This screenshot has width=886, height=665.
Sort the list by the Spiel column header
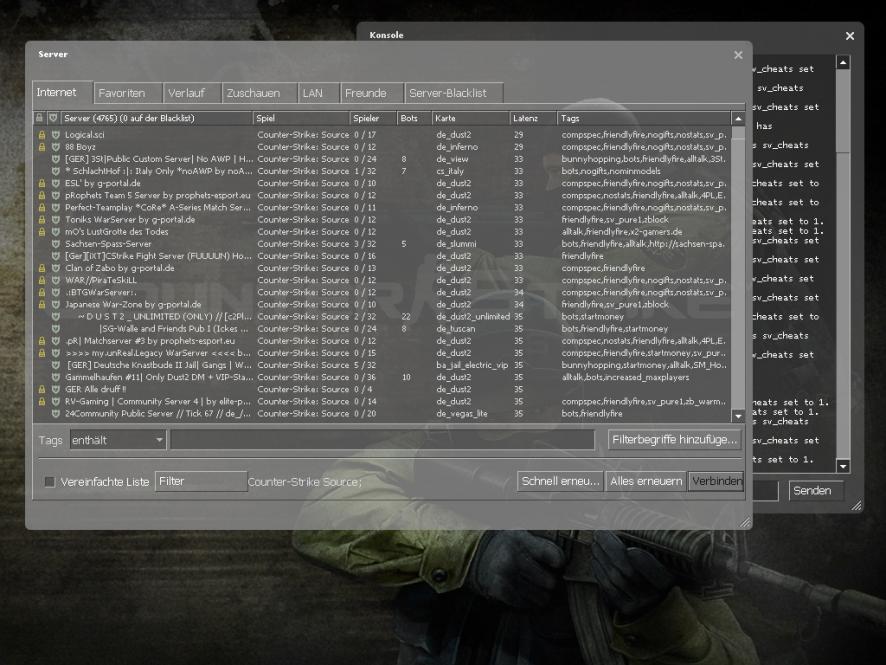click(x=301, y=118)
